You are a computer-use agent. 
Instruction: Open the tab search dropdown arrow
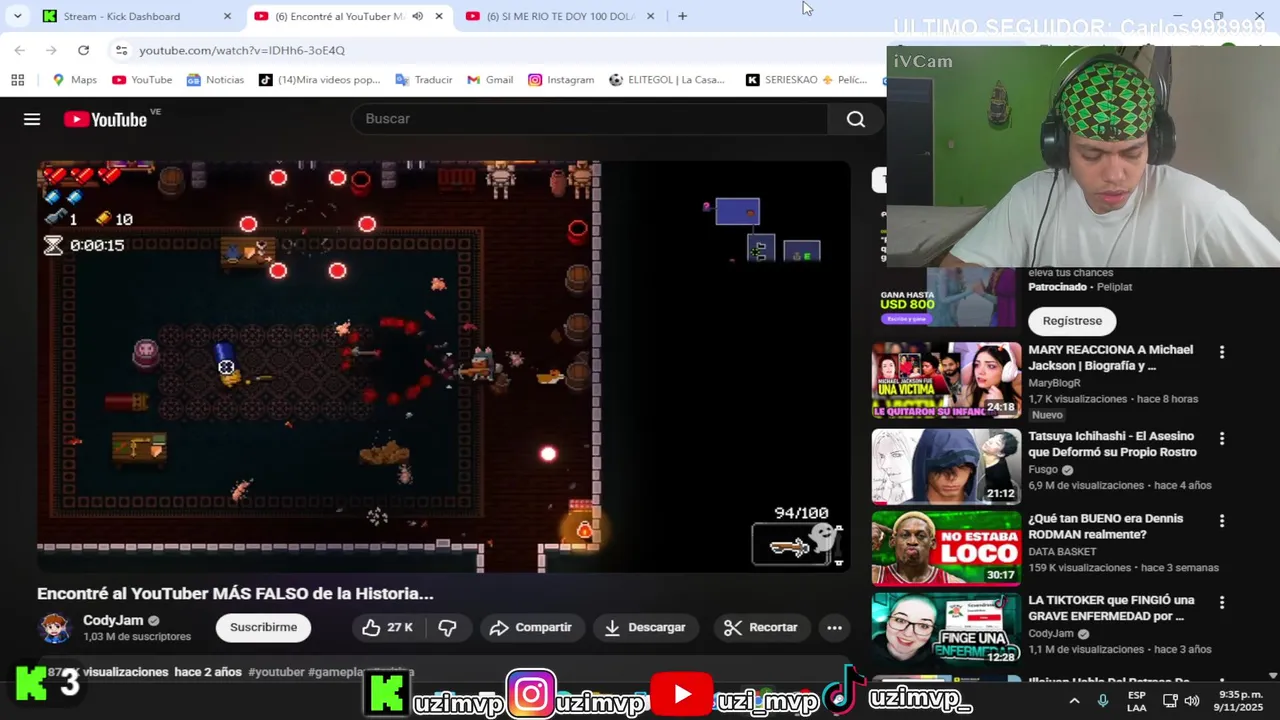pos(17,16)
